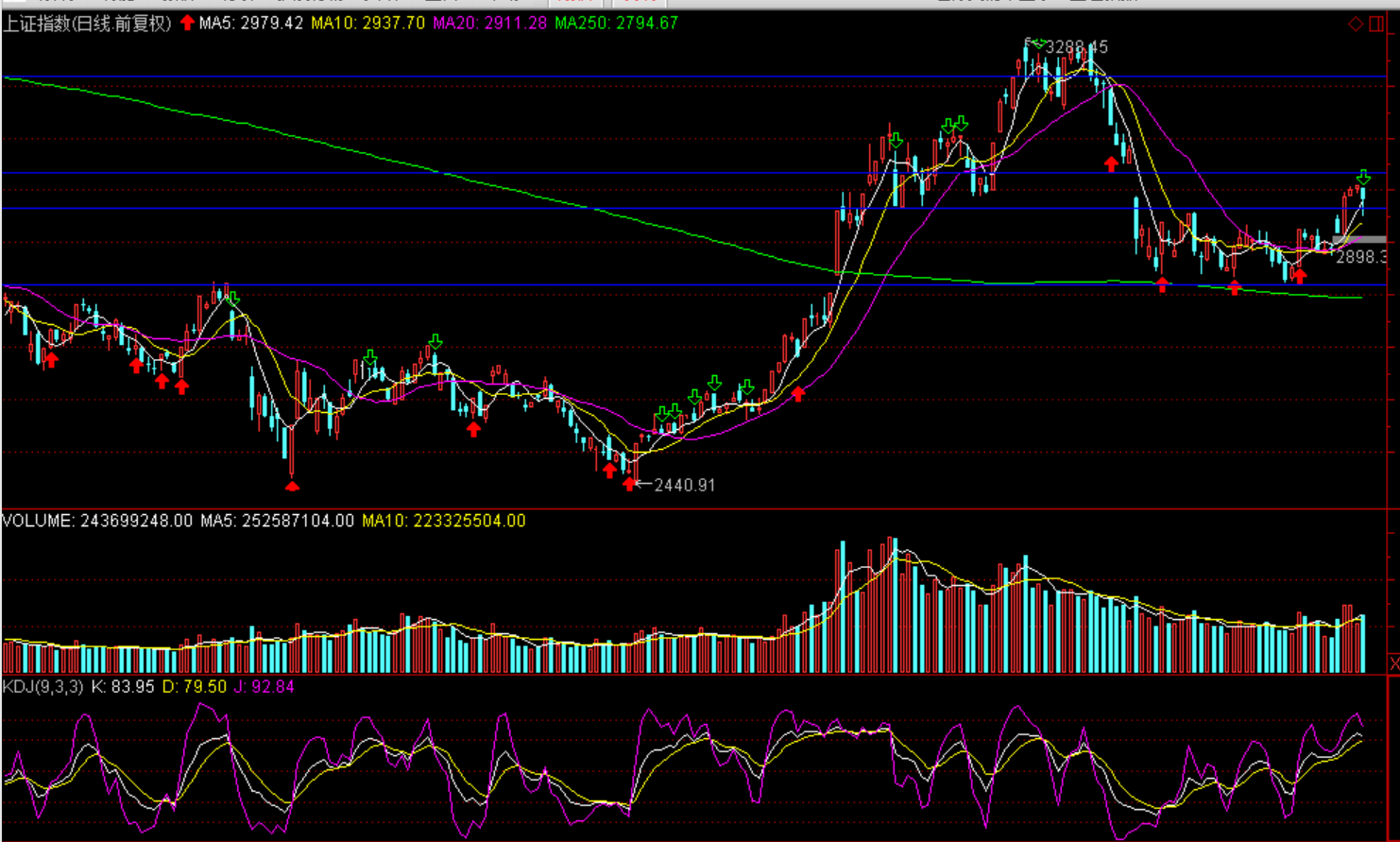Close the volume panel with the small X
1400x842 pixels.
click(1393, 664)
